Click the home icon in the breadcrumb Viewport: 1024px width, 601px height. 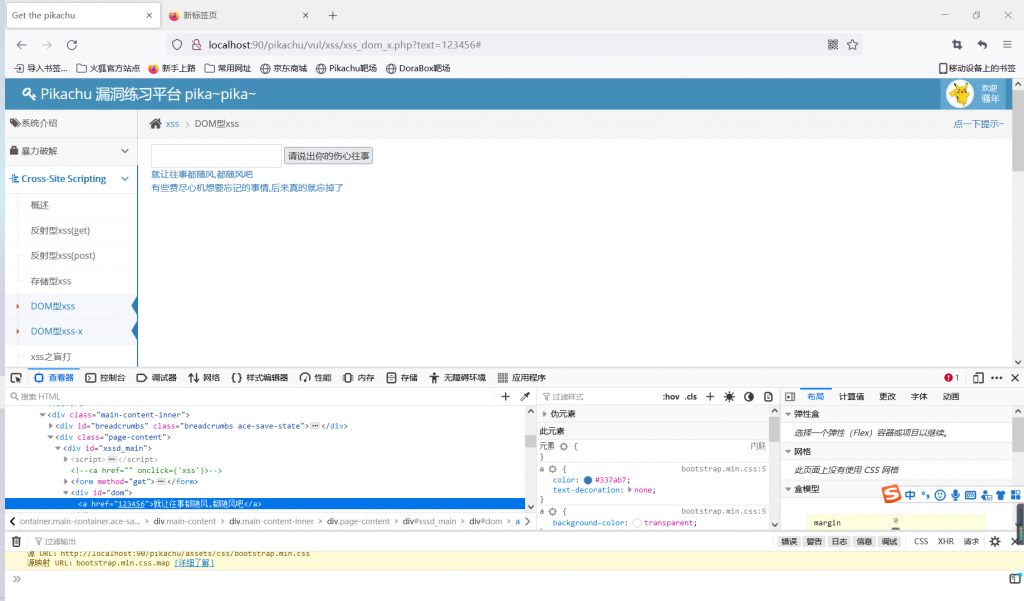tap(155, 124)
